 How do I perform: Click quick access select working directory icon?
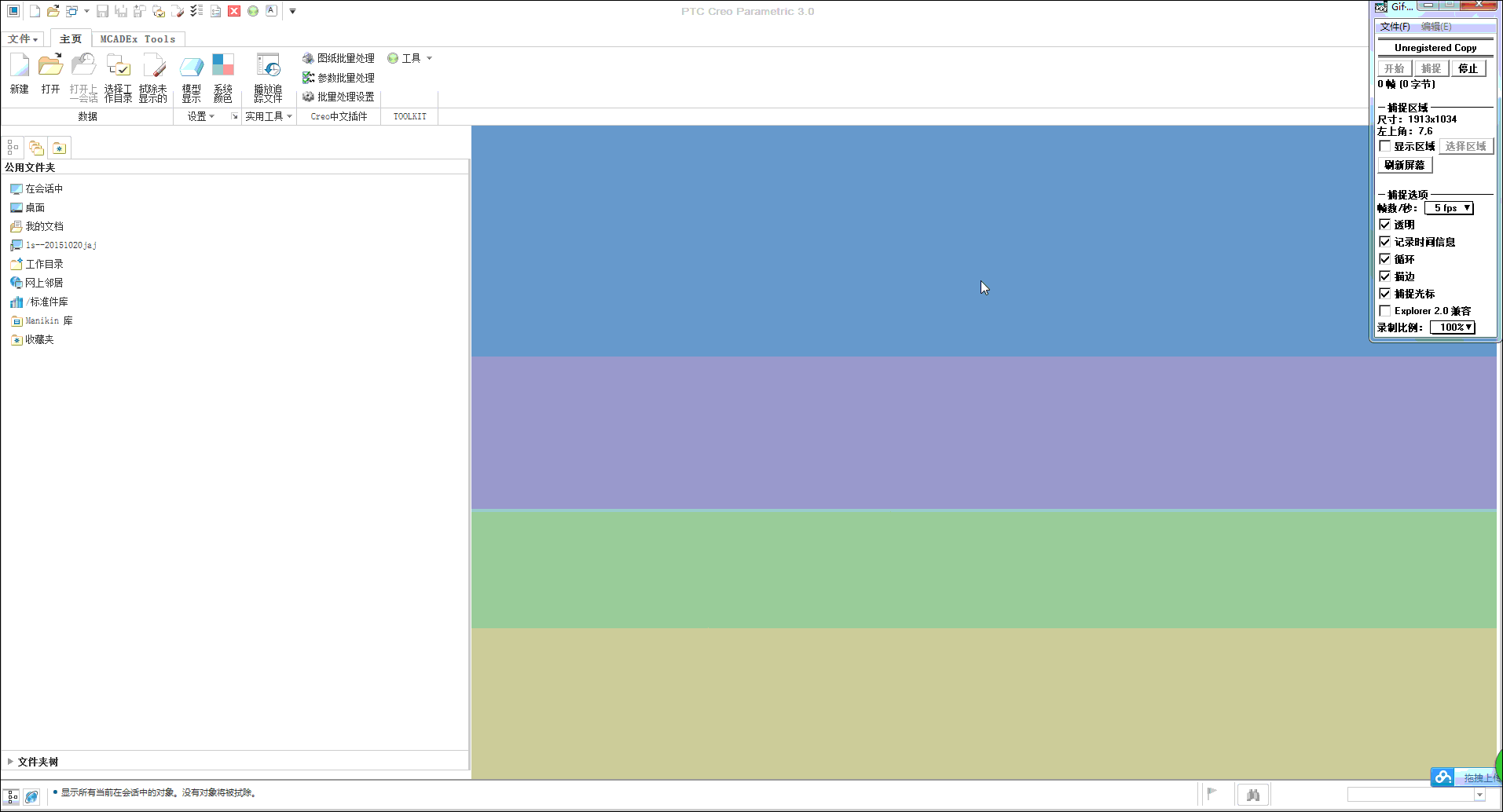tap(159, 11)
